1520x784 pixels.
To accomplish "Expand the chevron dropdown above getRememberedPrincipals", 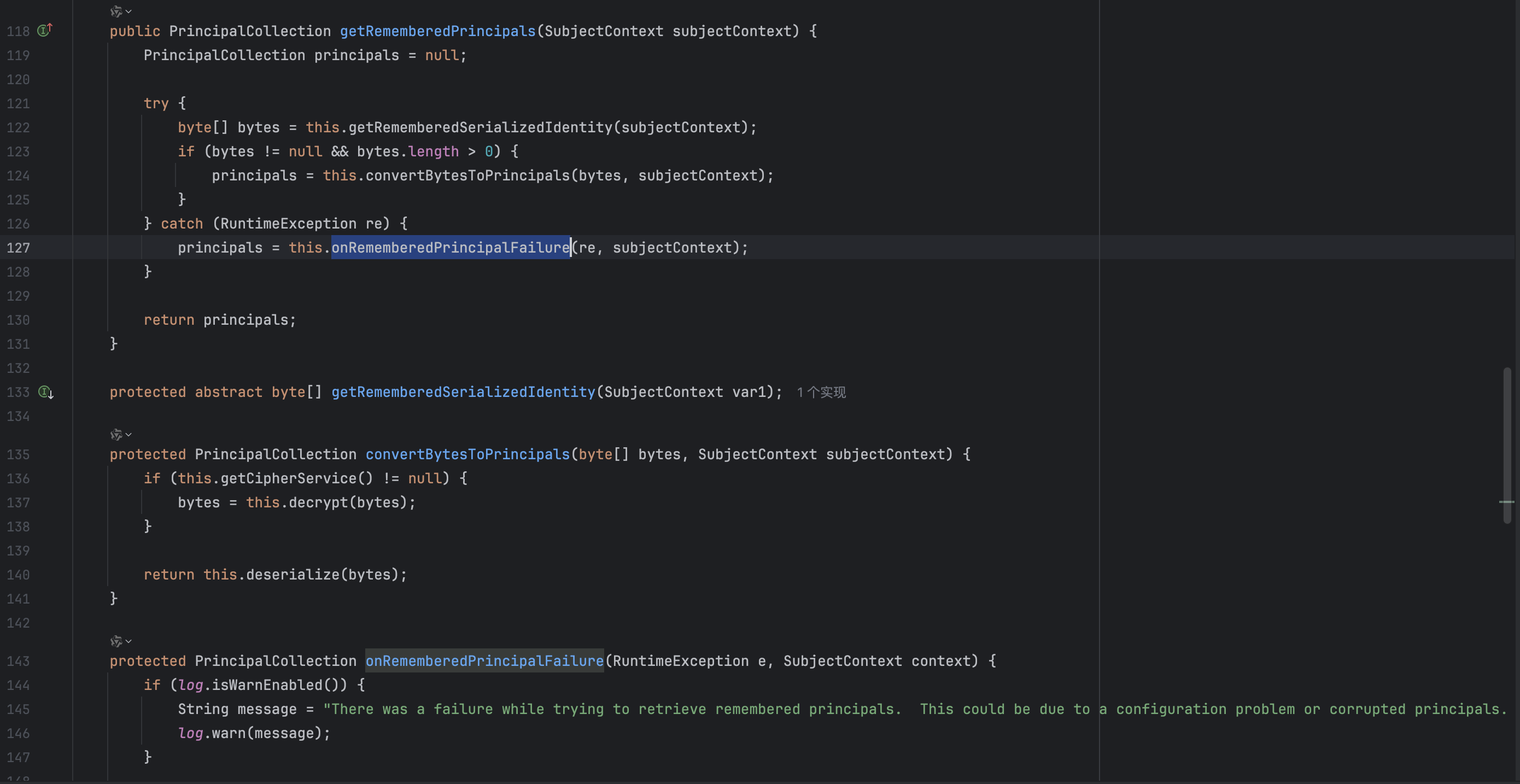I will point(128,11).
